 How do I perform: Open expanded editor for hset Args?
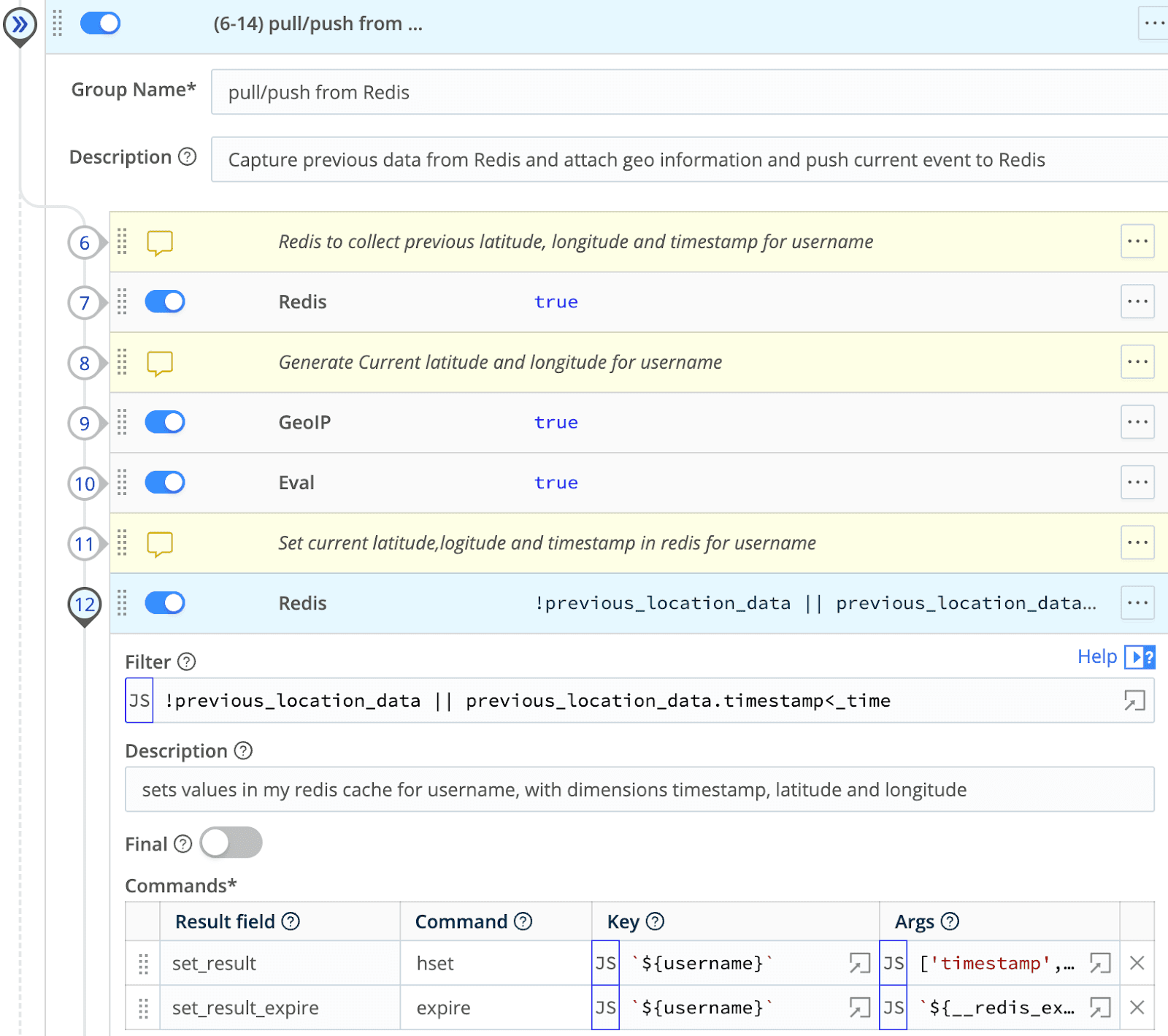point(1099,964)
